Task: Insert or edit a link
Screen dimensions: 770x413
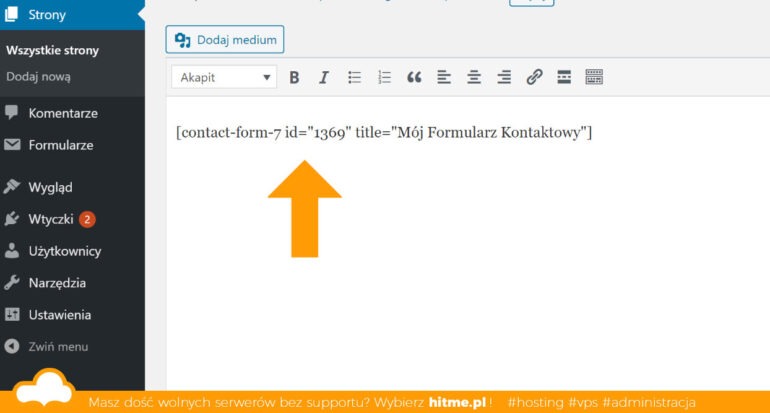Action: (x=534, y=77)
